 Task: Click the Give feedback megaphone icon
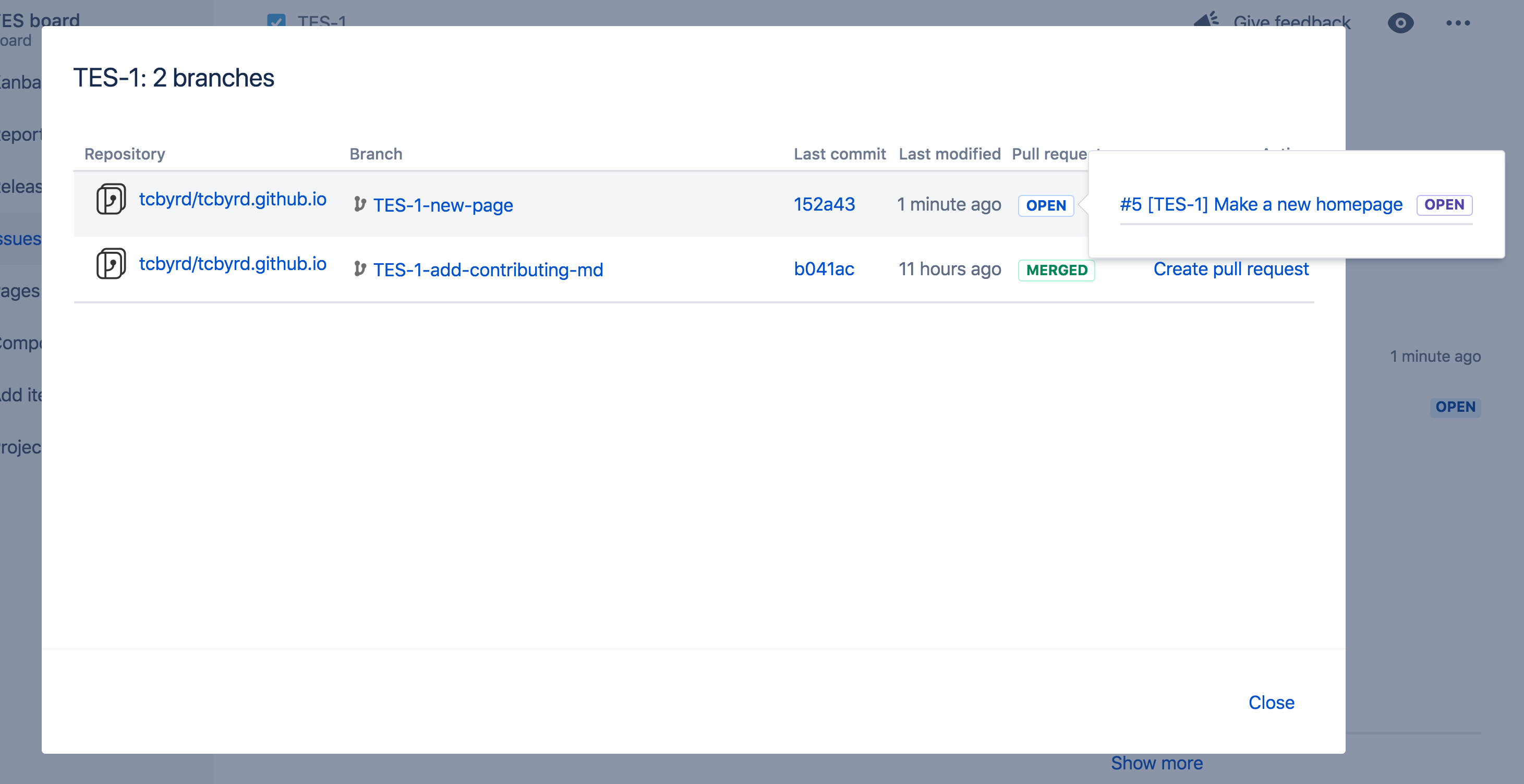pos(1206,21)
